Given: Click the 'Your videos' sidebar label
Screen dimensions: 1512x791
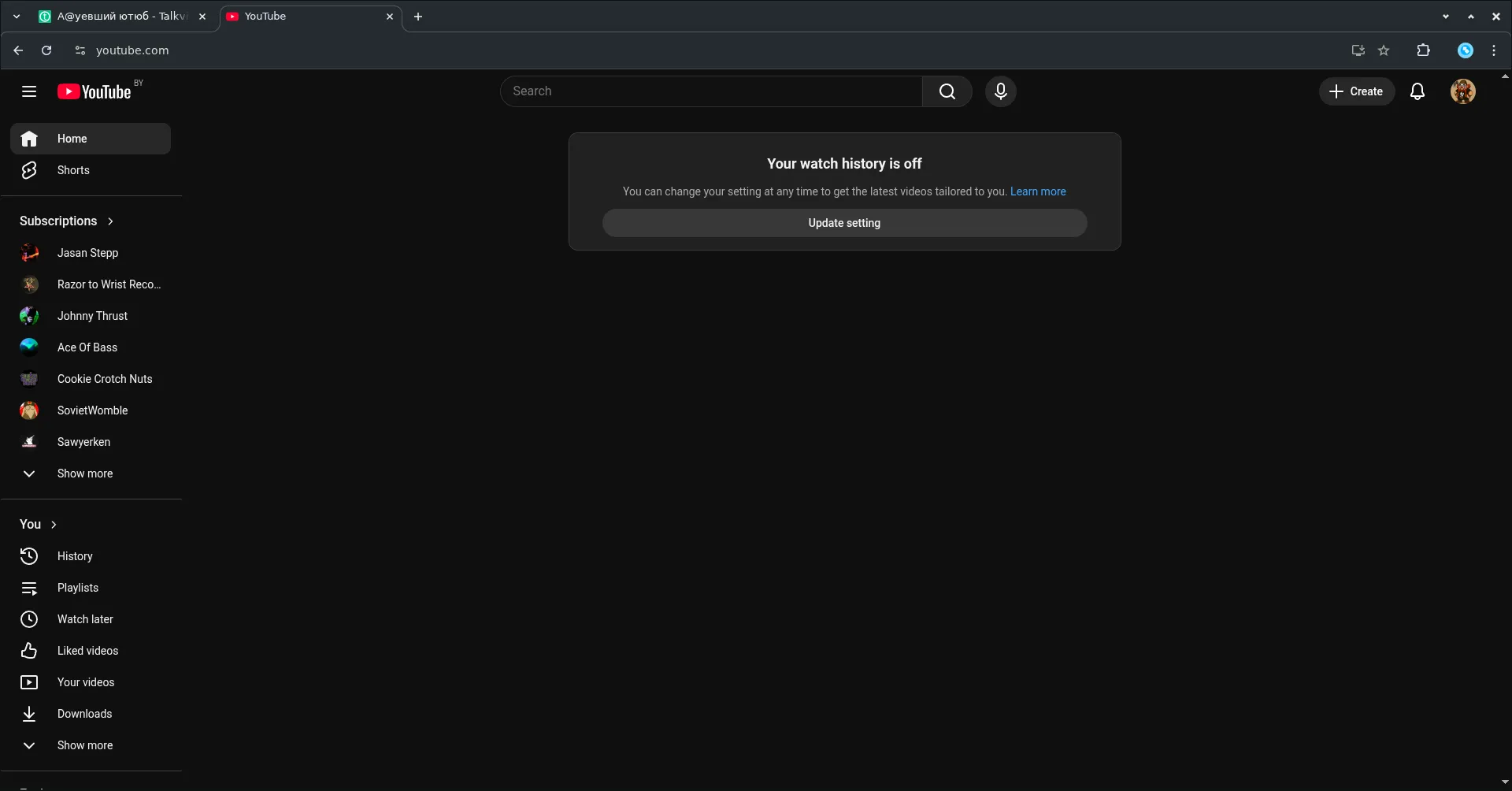Looking at the screenshot, I should (x=86, y=682).
